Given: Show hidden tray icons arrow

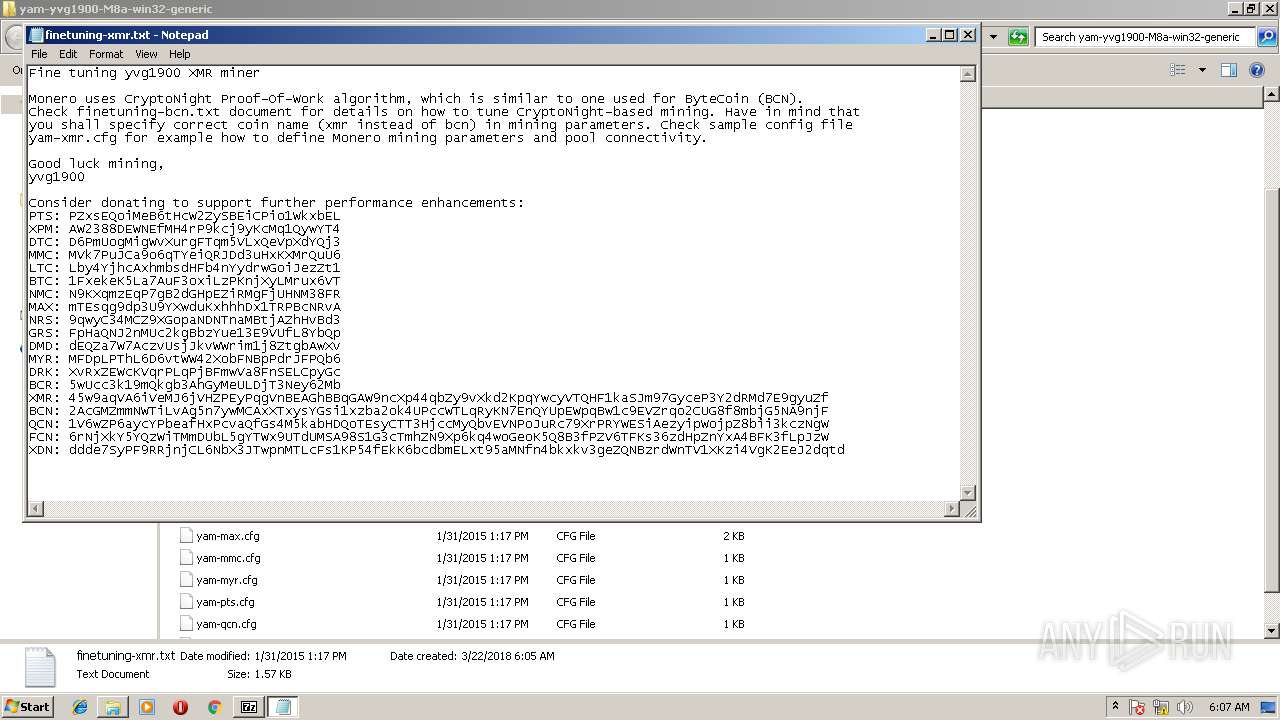Looking at the screenshot, I should pyautogui.click(x=1115, y=707).
